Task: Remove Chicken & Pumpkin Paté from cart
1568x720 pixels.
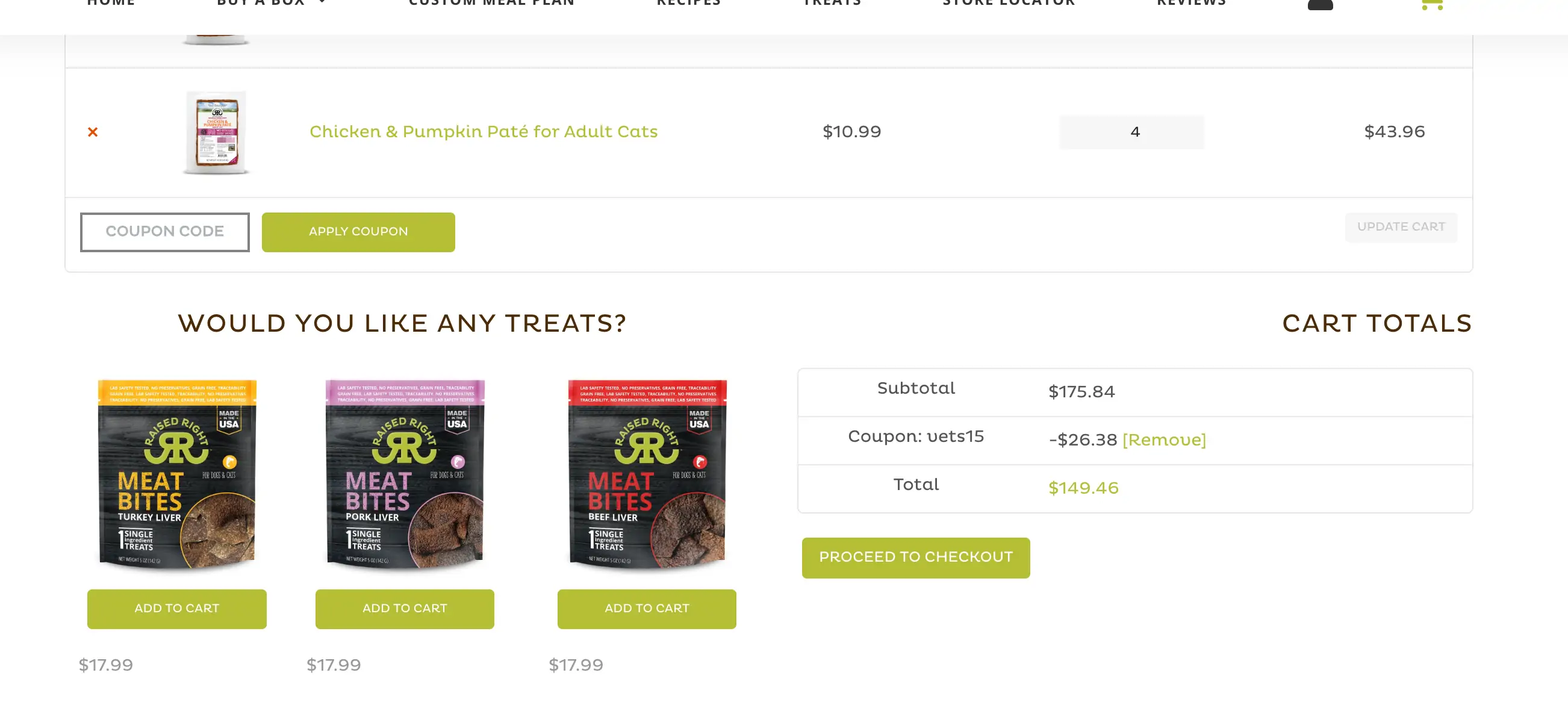Action: tap(93, 132)
